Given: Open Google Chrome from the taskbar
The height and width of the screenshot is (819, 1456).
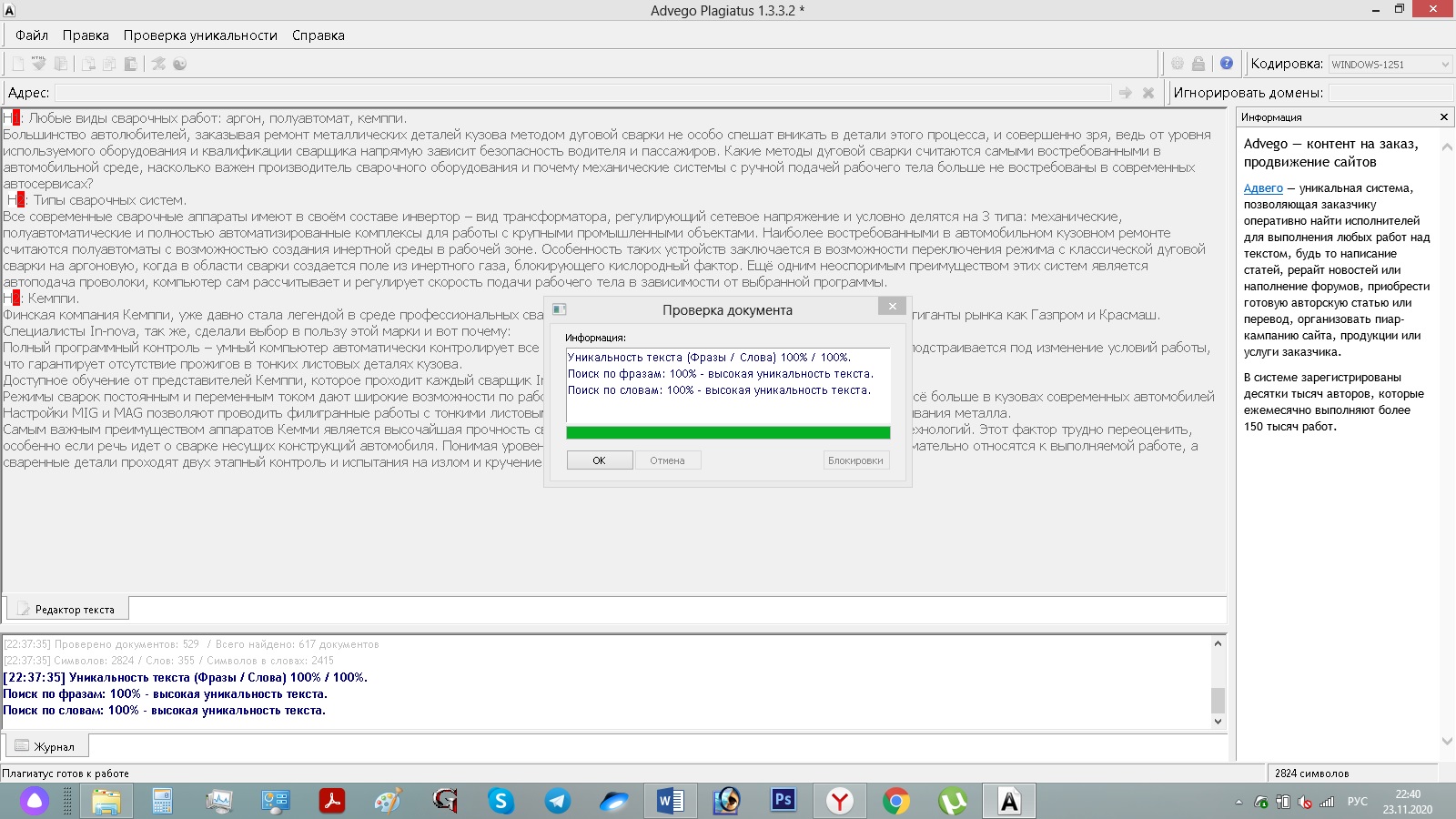Looking at the screenshot, I should (896, 801).
